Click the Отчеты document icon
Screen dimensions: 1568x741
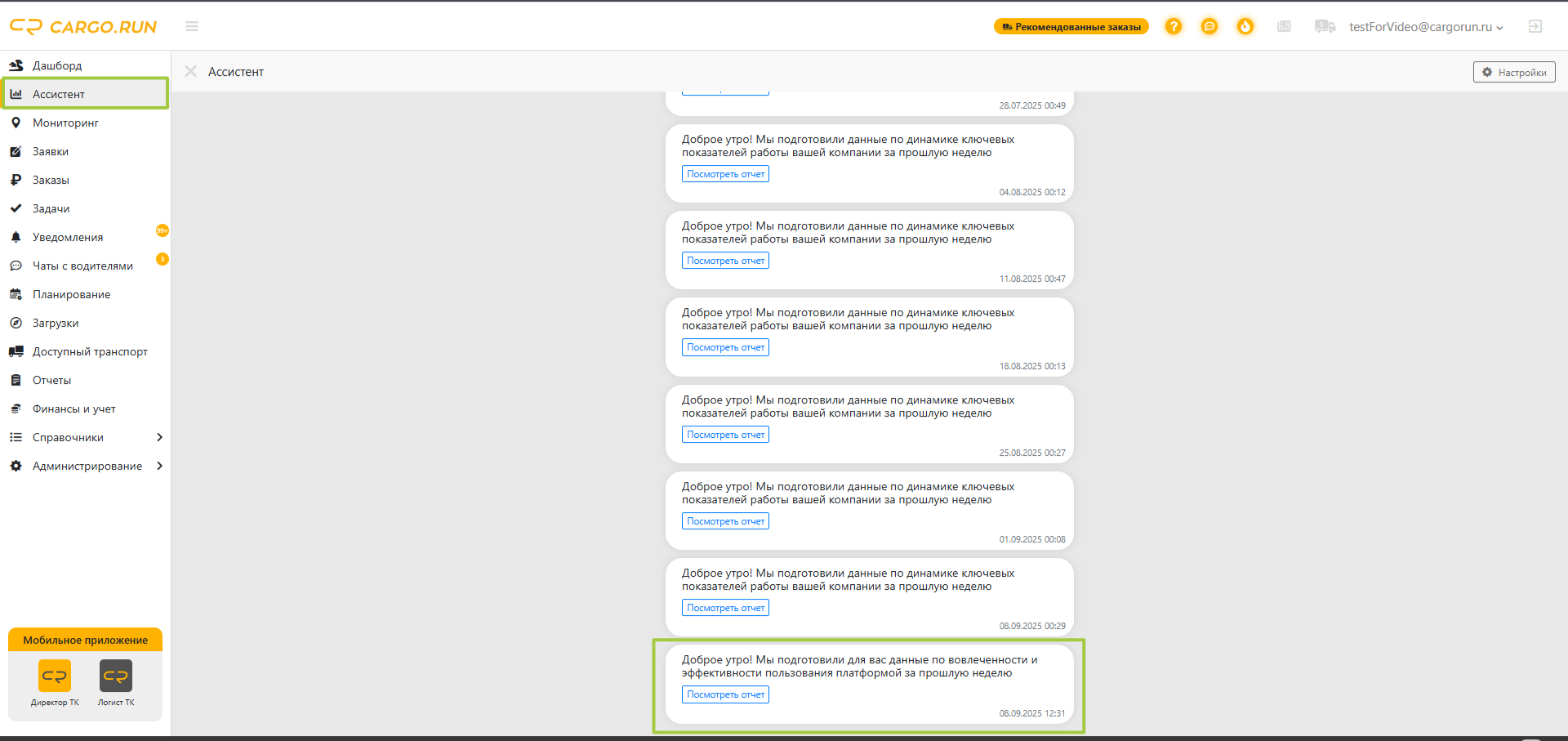point(16,380)
